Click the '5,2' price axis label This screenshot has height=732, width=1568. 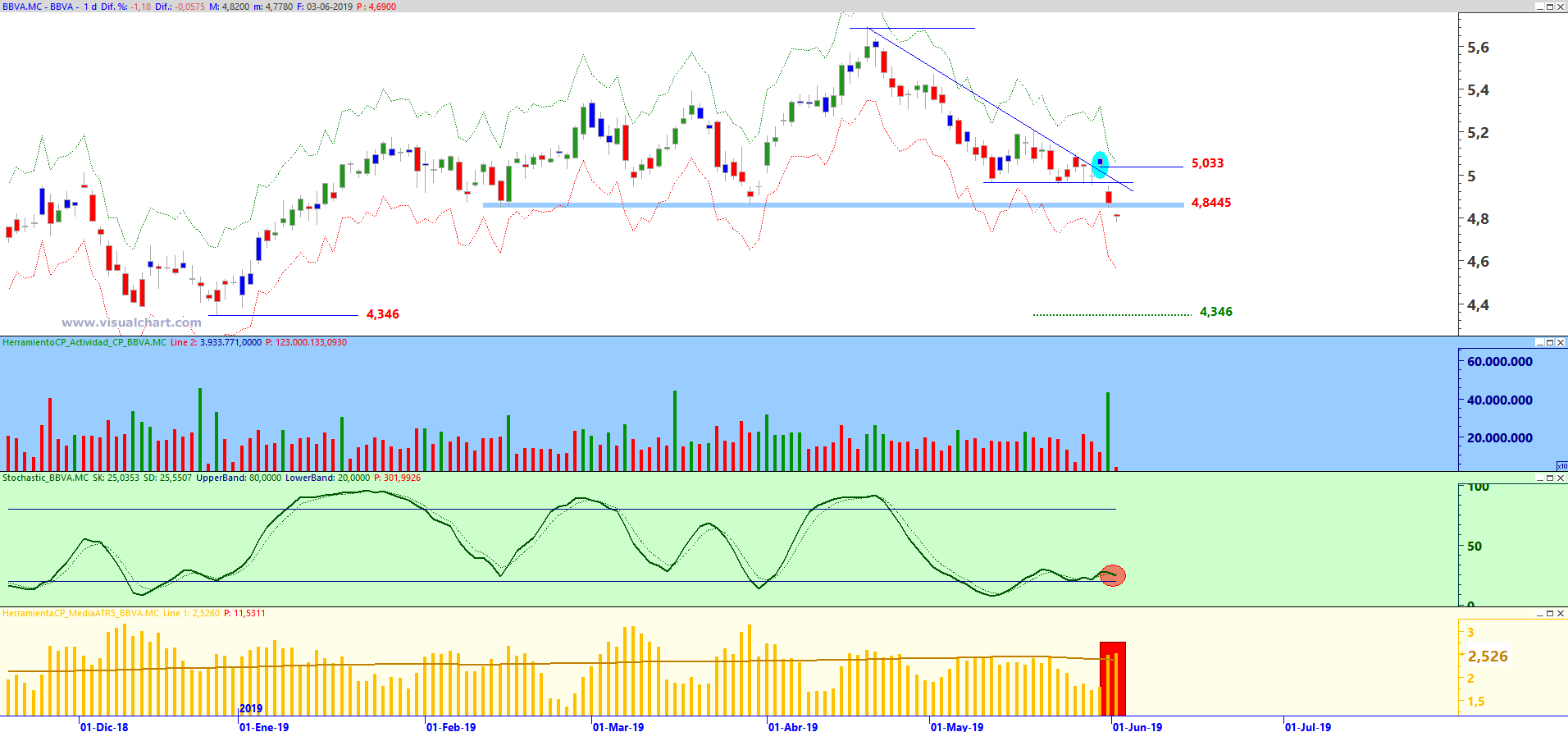coord(1478,133)
